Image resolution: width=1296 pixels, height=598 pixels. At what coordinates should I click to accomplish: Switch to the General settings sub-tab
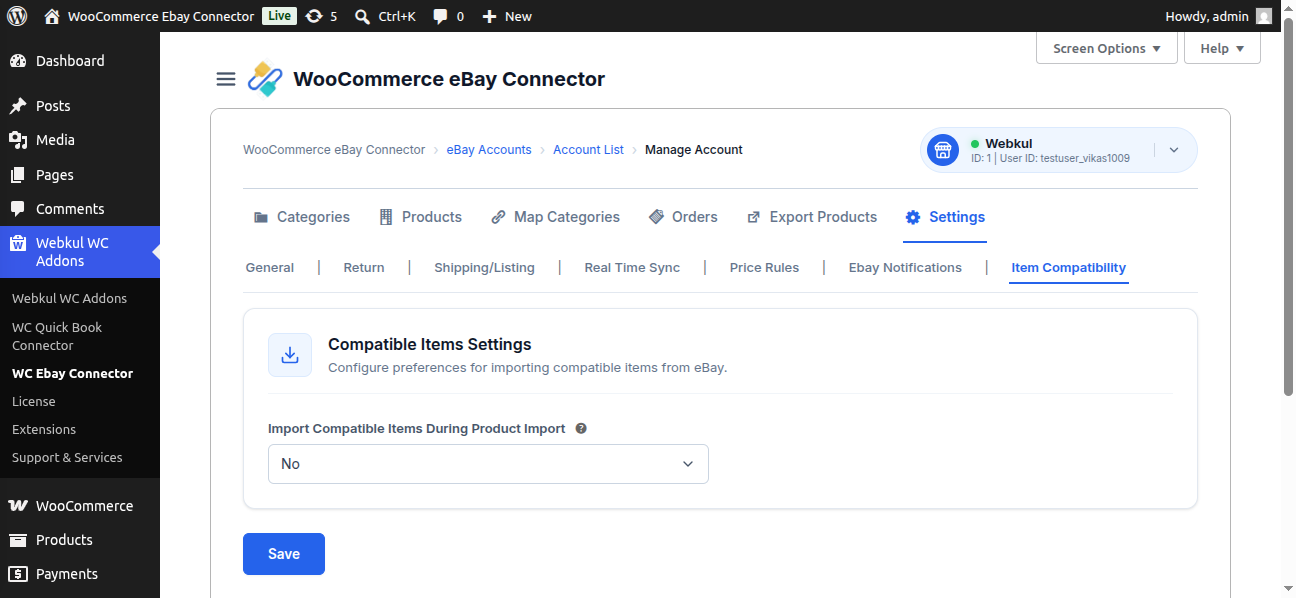coord(270,268)
